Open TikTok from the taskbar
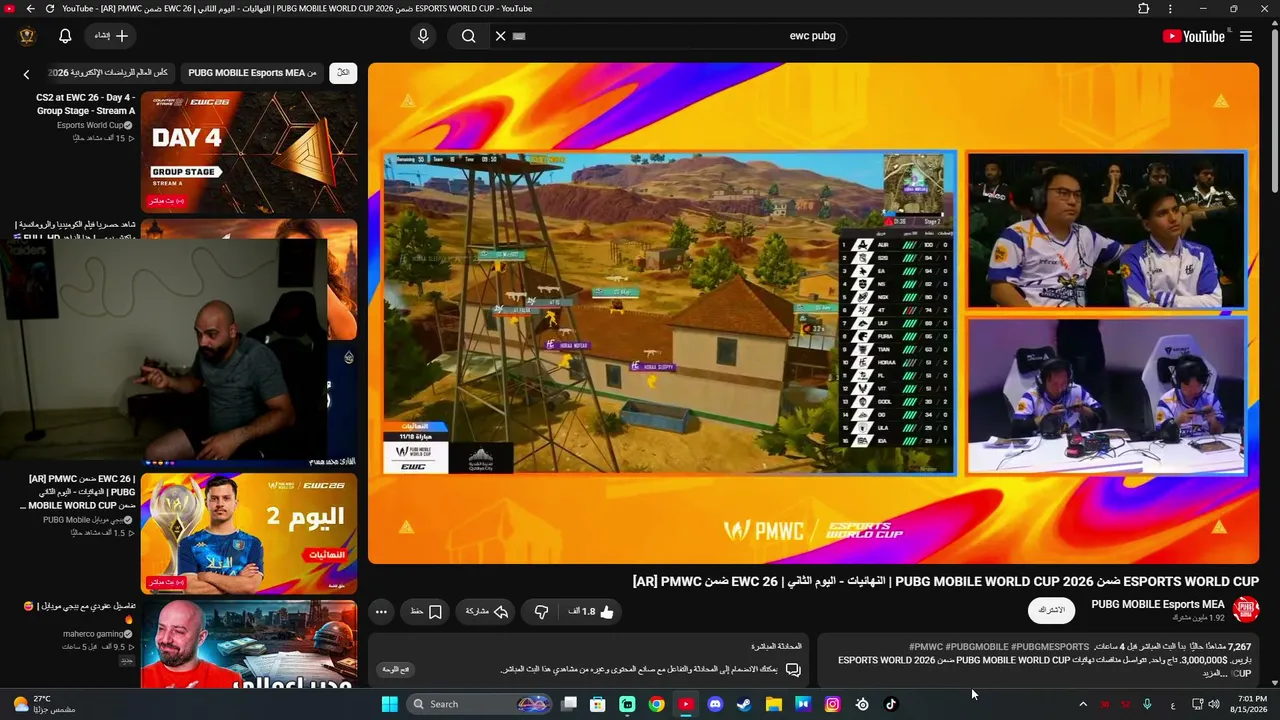This screenshot has height=720, width=1280. click(x=891, y=704)
